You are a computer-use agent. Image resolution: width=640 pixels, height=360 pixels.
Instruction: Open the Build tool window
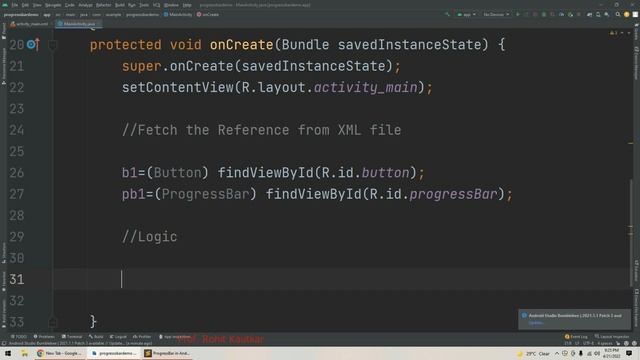(x=96, y=337)
